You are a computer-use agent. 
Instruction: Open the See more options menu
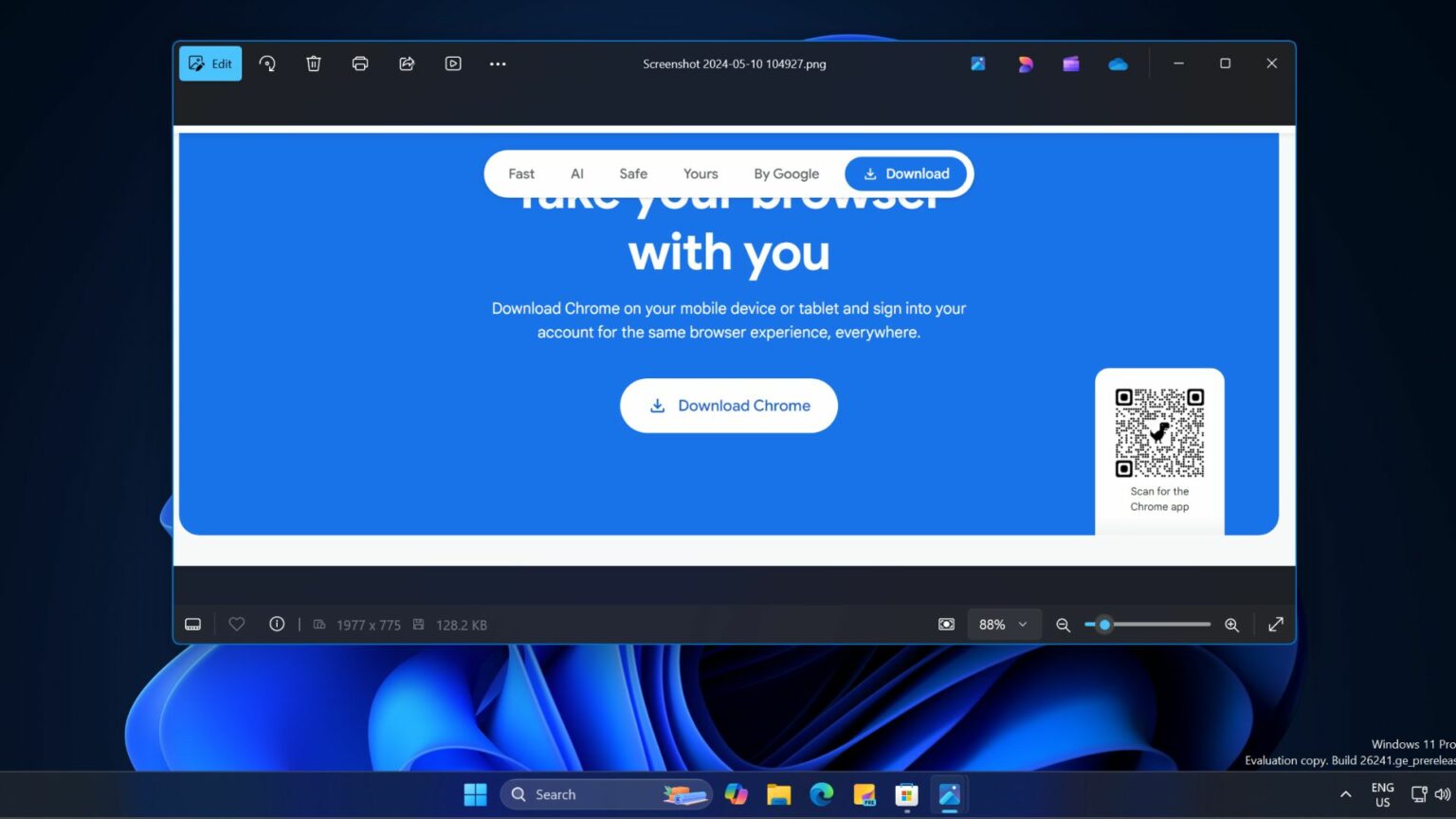497,64
